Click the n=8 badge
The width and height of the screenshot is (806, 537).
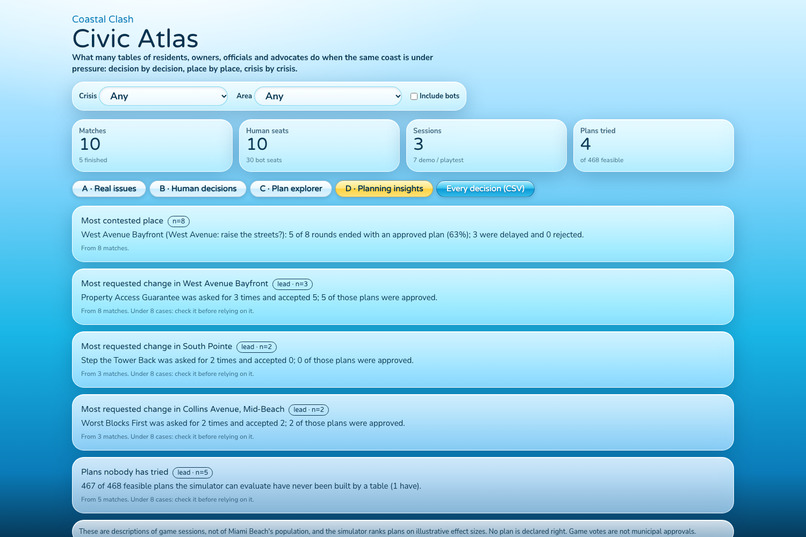click(178, 221)
